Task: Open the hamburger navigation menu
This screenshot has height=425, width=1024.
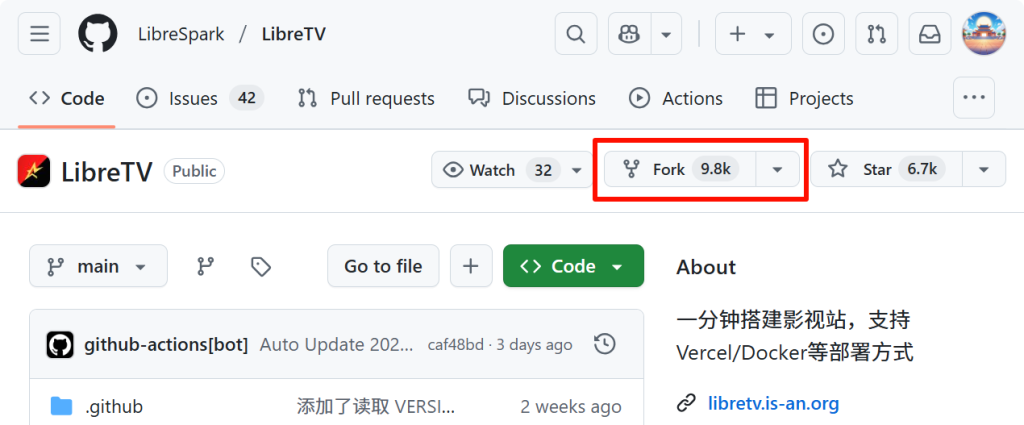Action: click(39, 33)
